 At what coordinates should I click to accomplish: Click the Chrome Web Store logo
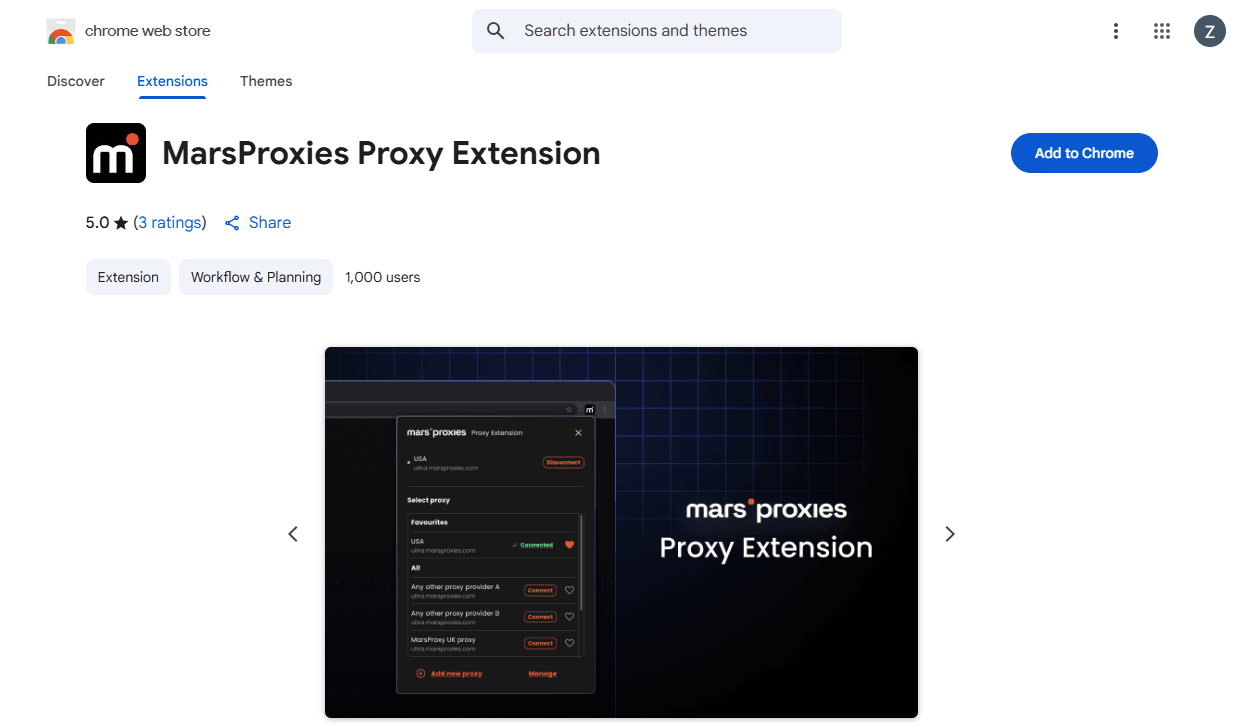61,32
